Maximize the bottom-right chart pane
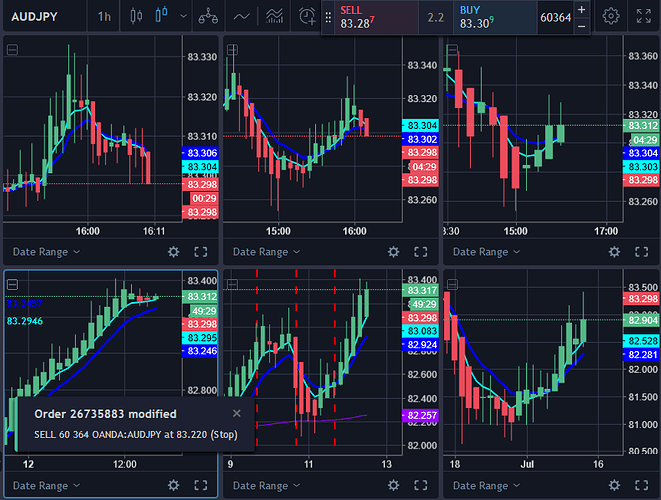The image size is (661, 500). pyautogui.click(x=641, y=485)
